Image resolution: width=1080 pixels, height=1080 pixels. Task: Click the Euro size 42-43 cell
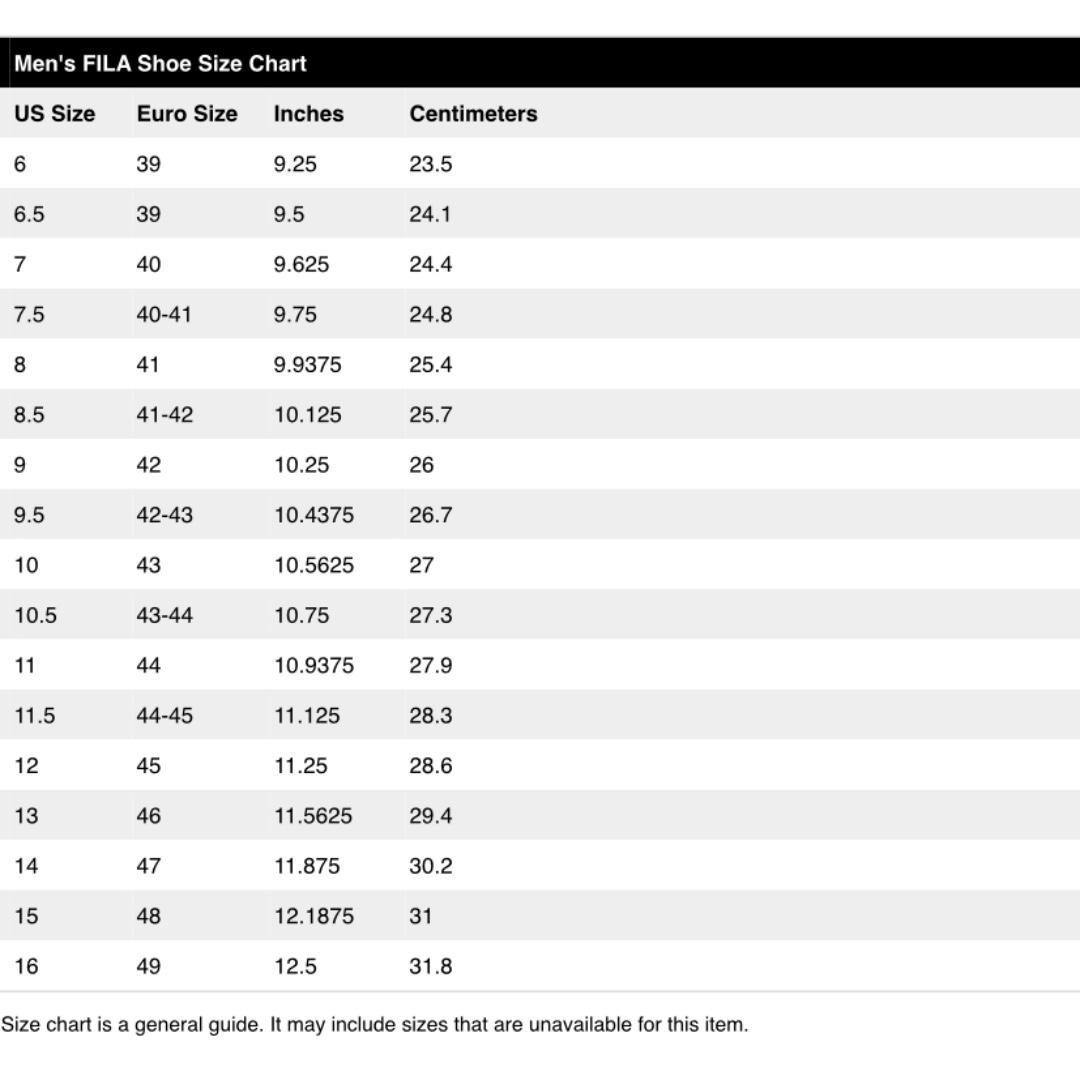click(164, 515)
